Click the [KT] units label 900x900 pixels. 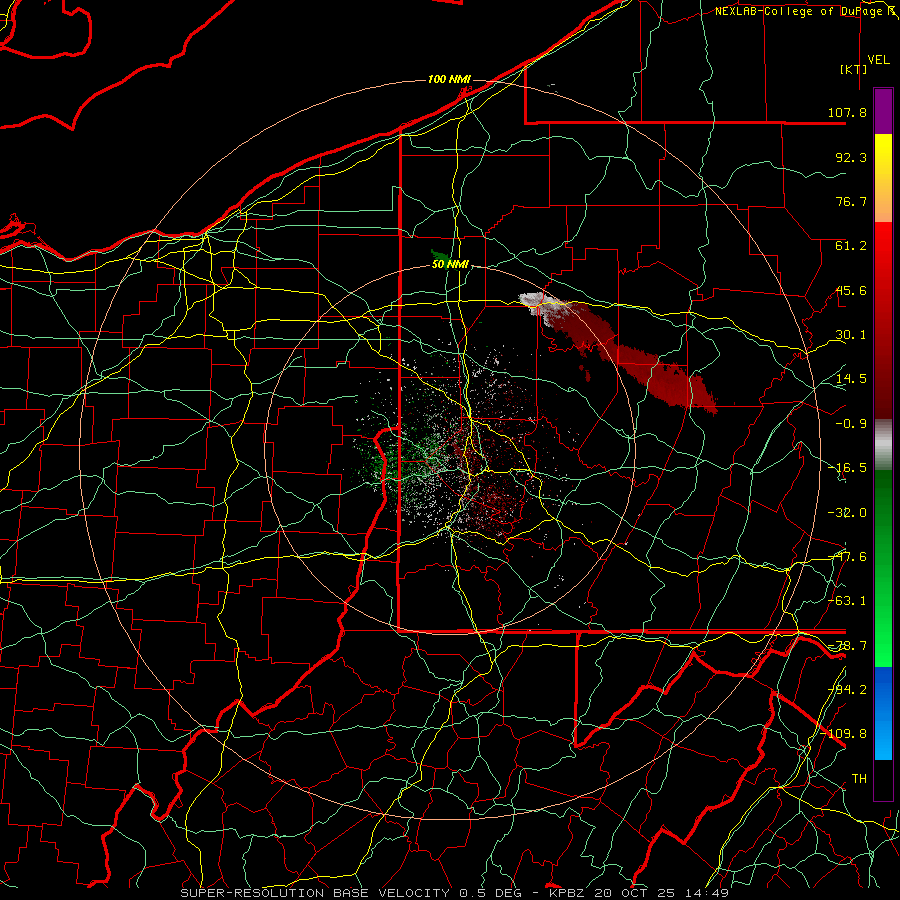(854, 69)
